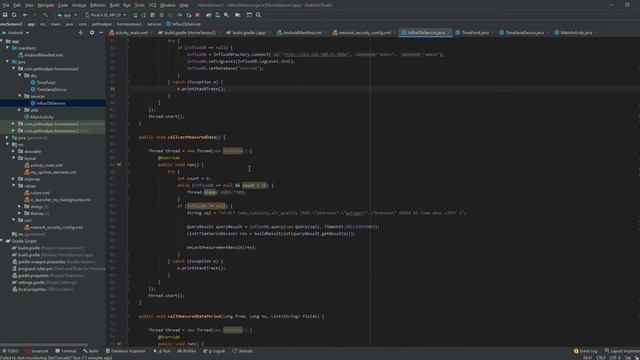Collapse the layout folder

[x=13, y=158]
